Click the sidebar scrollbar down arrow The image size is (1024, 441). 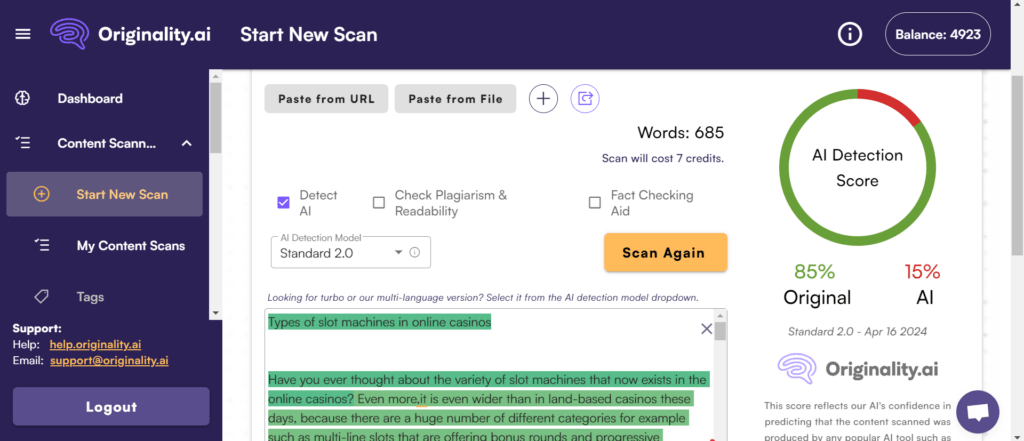[216, 312]
